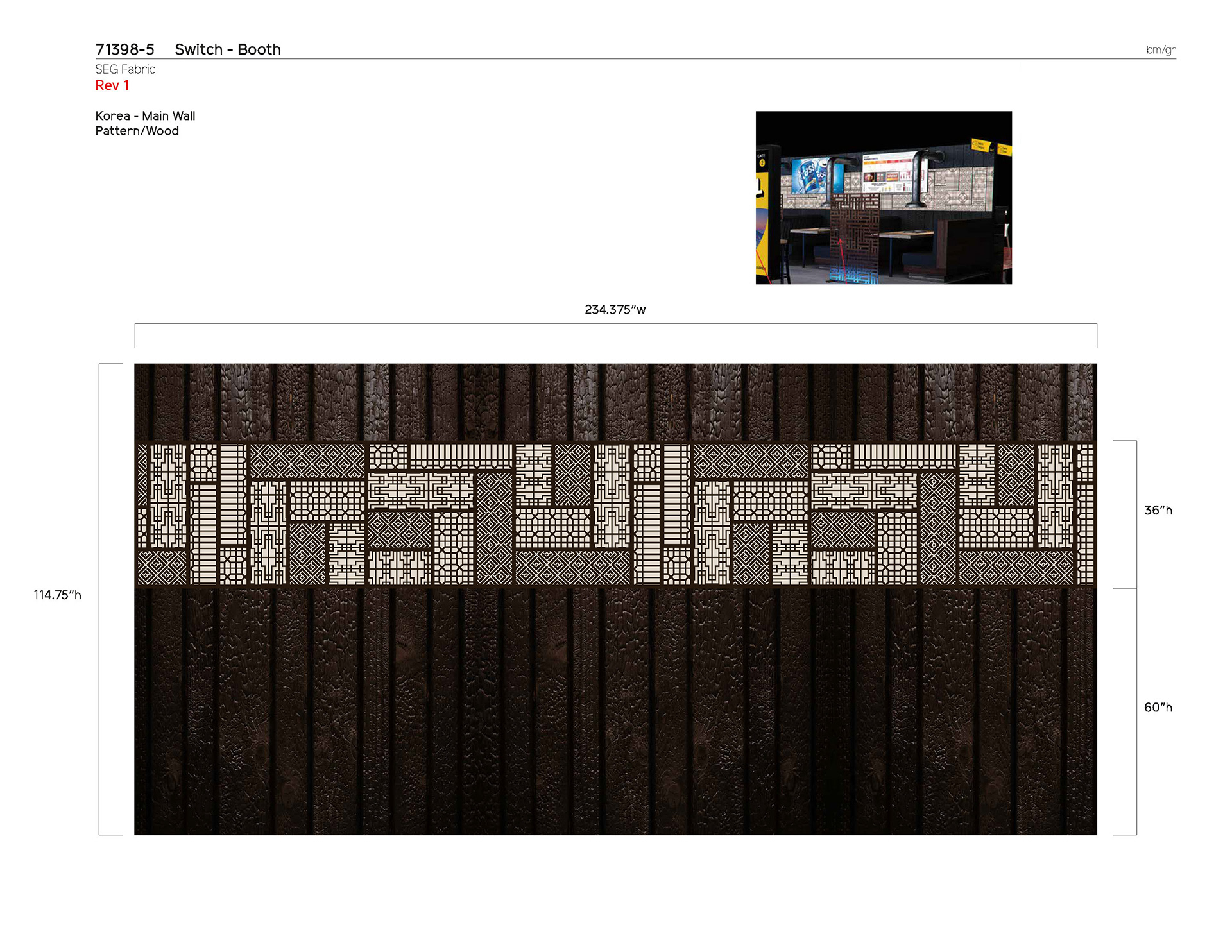Click the "bm/gr" initials
This screenshot has width=1232, height=952.
click(1161, 50)
